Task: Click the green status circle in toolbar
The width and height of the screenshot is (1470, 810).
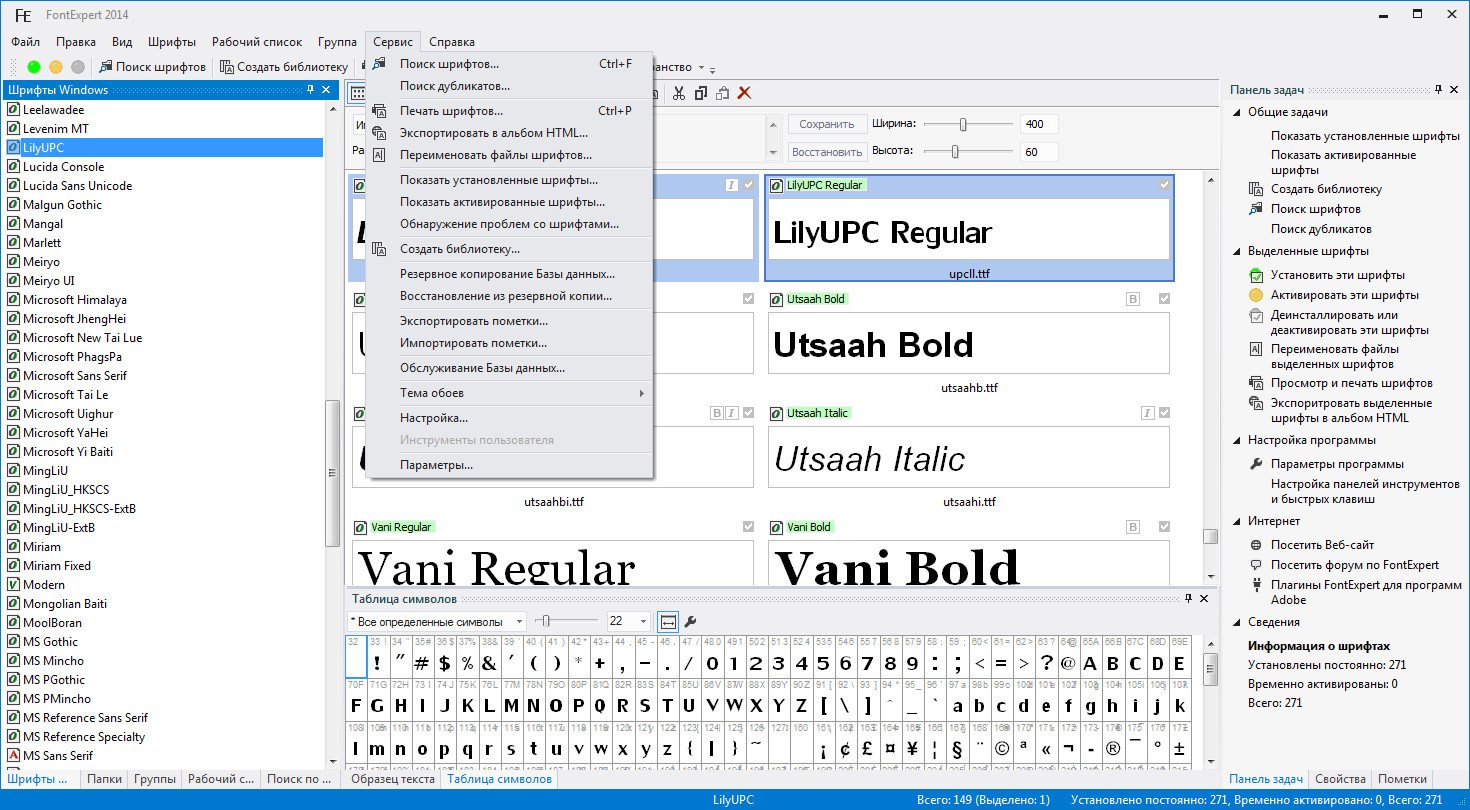Action: click(x=34, y=67)
